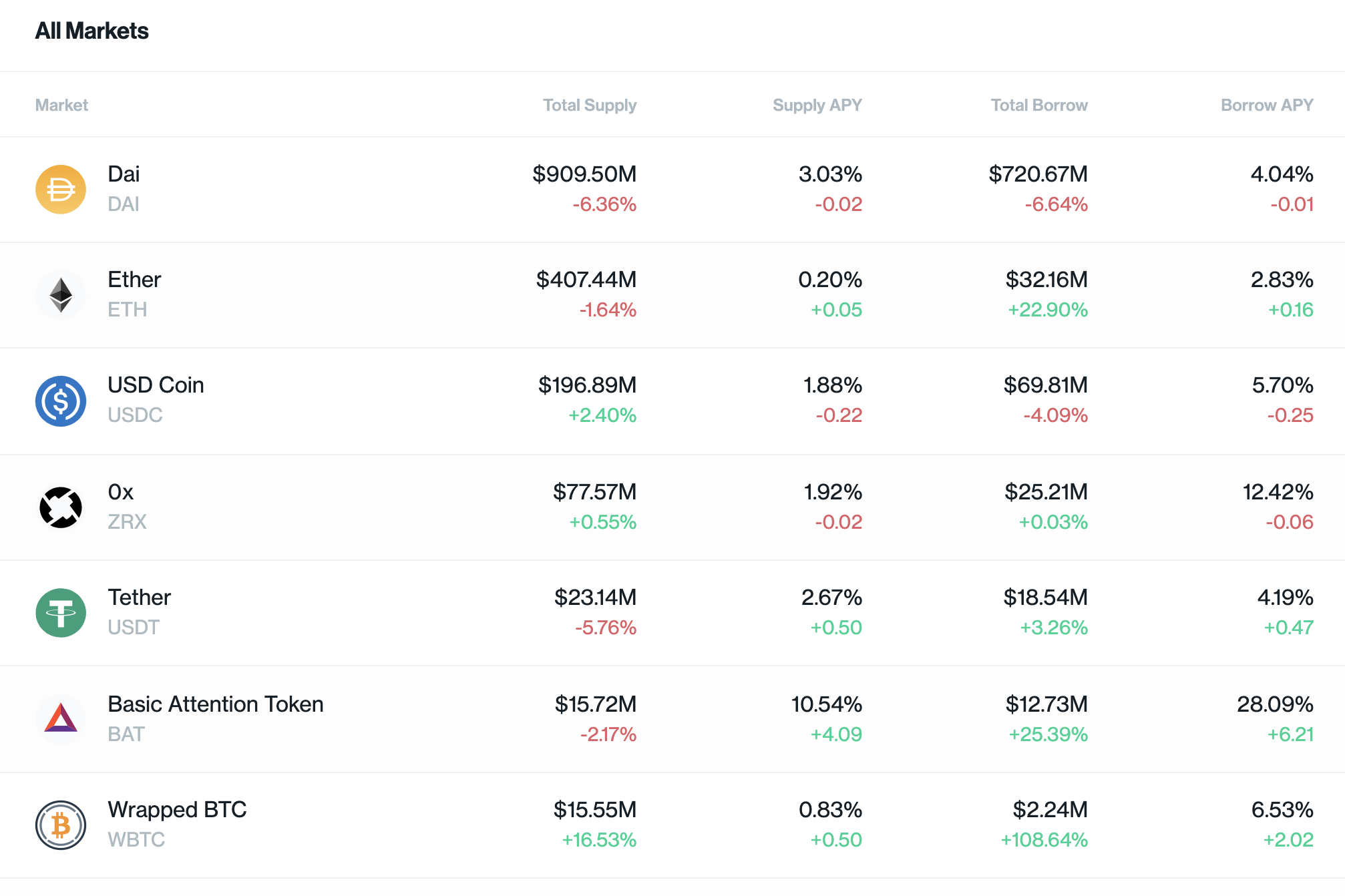Click Dai supply APY 3.03%
The image size is (1345, 896).
coord(831,174)
